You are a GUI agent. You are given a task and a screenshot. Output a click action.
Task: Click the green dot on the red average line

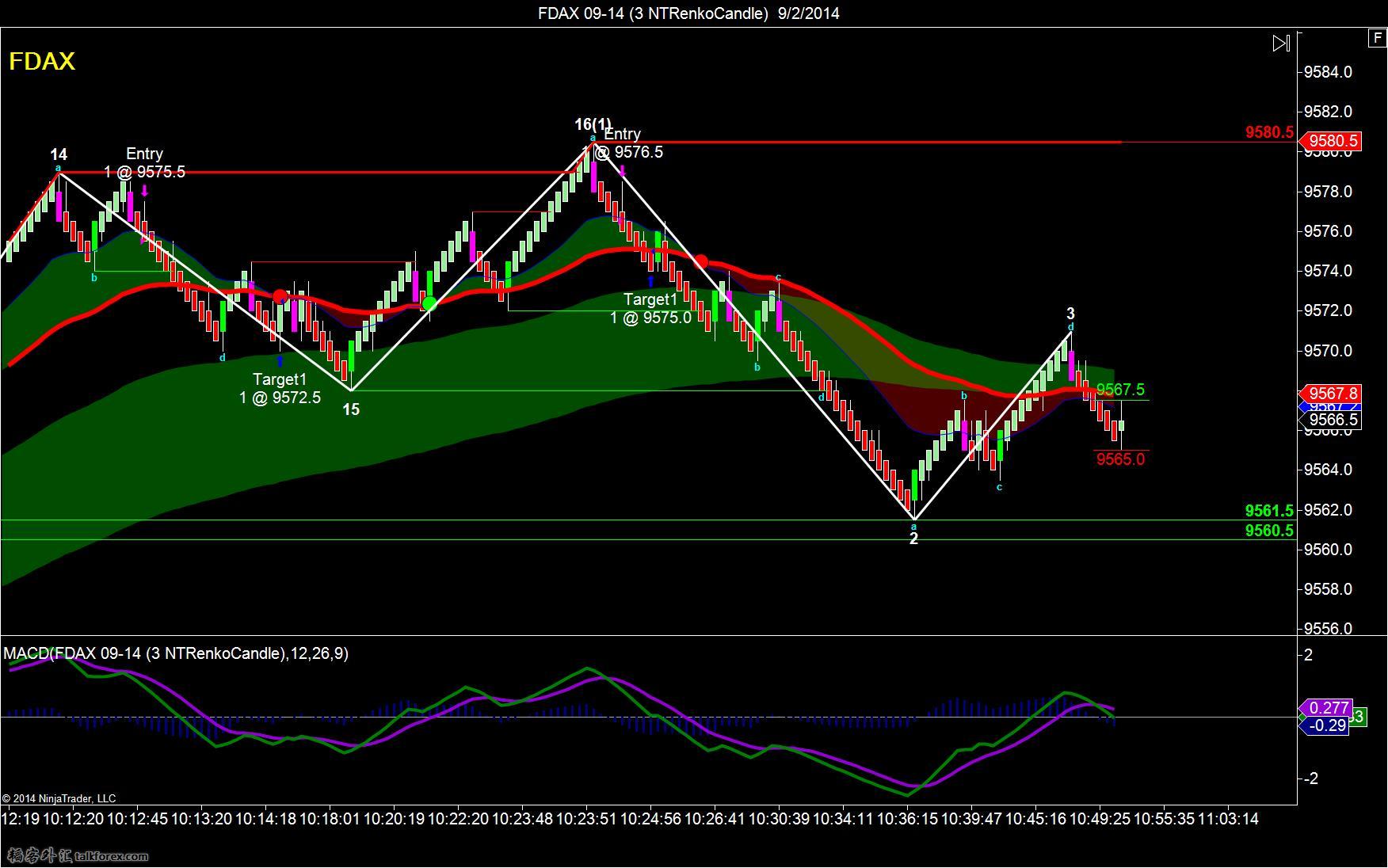click(x=429, y=303)
